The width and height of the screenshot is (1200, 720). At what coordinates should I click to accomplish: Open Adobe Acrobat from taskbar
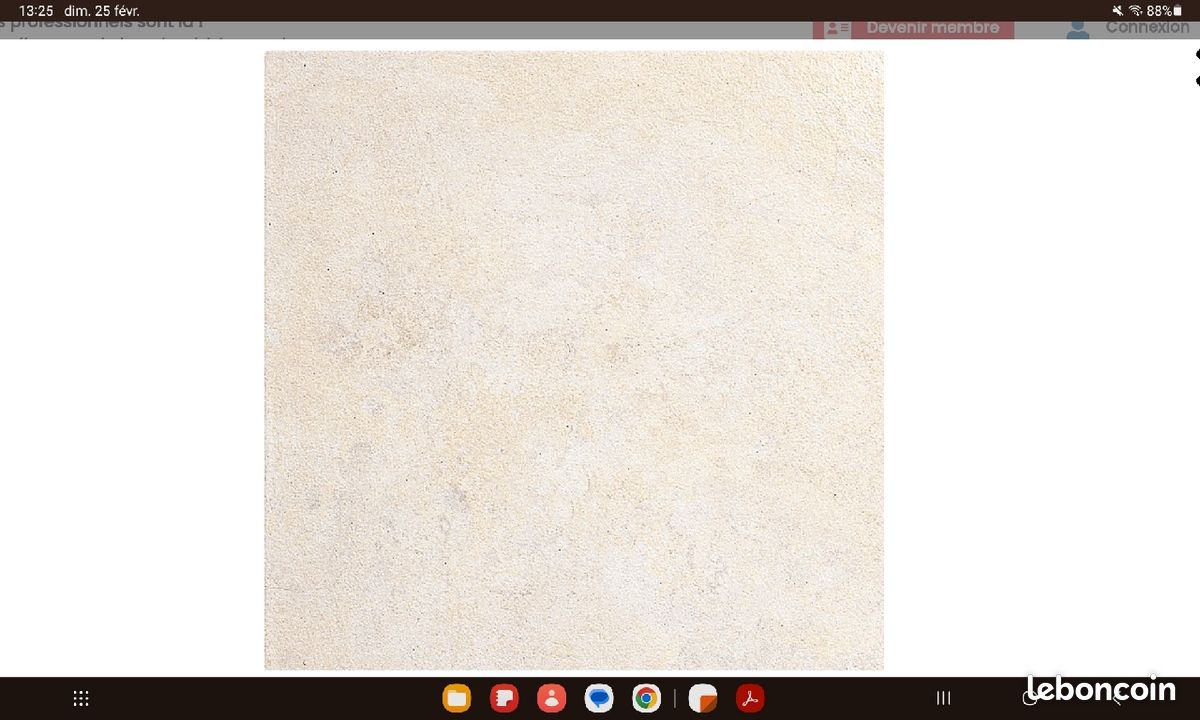point(750,698)
